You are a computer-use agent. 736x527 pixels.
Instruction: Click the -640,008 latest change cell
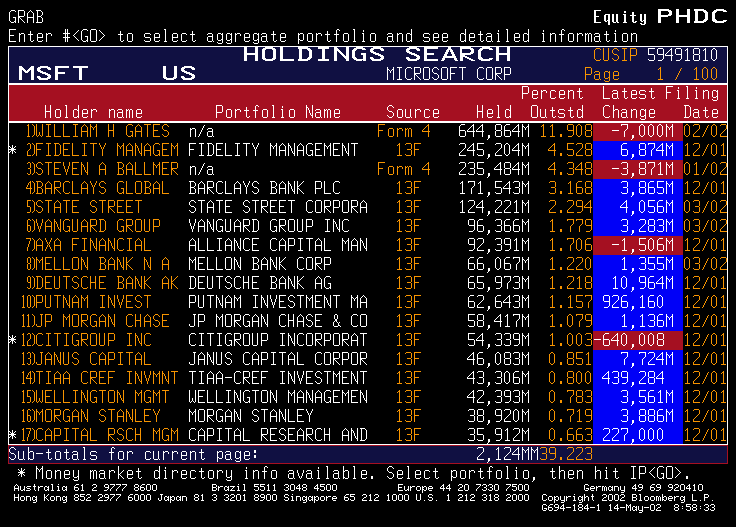point(638,340)
